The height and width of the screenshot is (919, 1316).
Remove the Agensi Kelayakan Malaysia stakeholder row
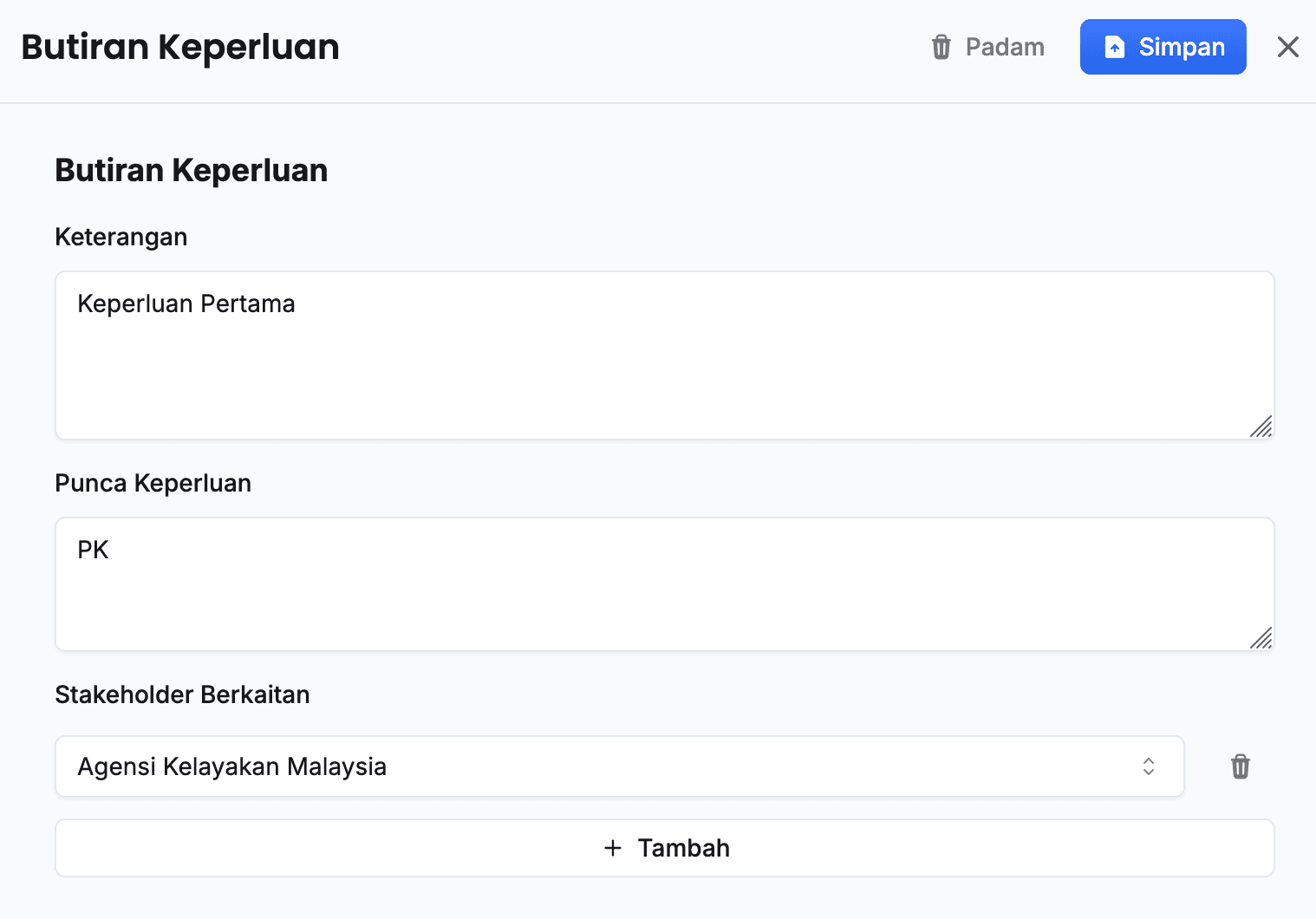(x=1241, y=766)
